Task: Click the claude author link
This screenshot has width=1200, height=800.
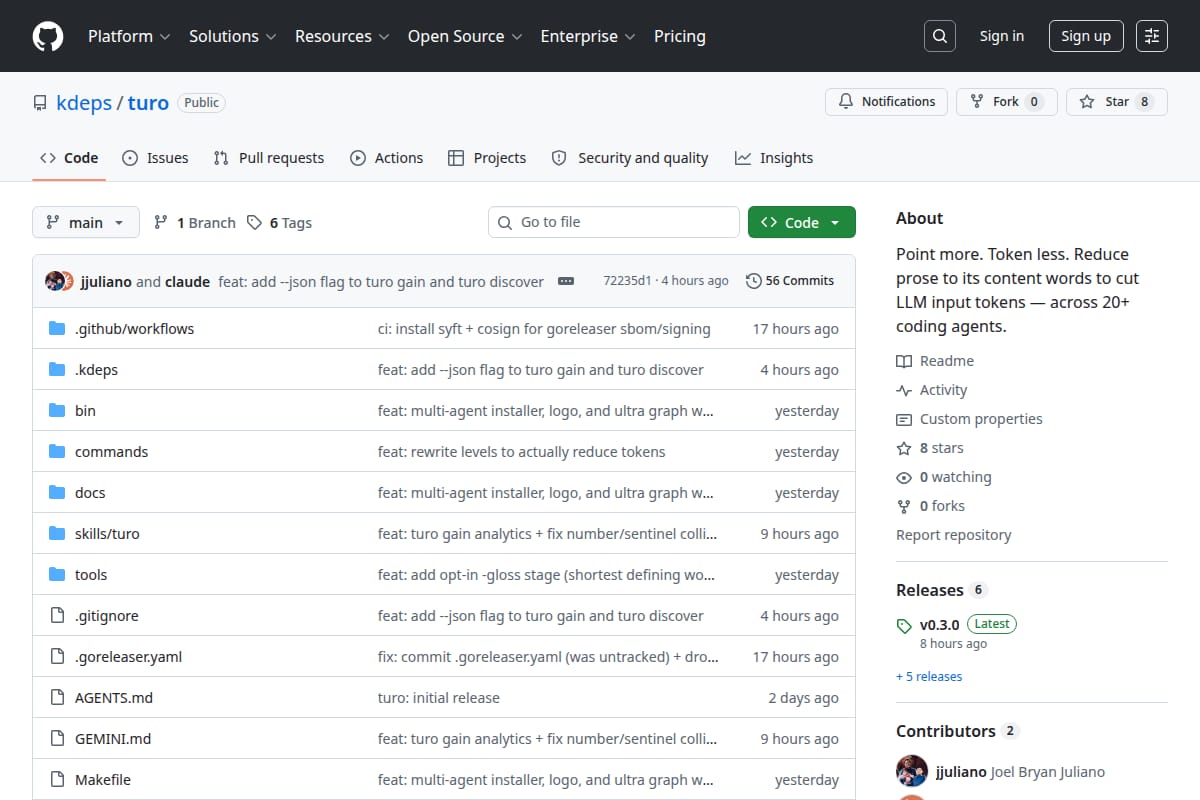Action: (x=187, y=282)
